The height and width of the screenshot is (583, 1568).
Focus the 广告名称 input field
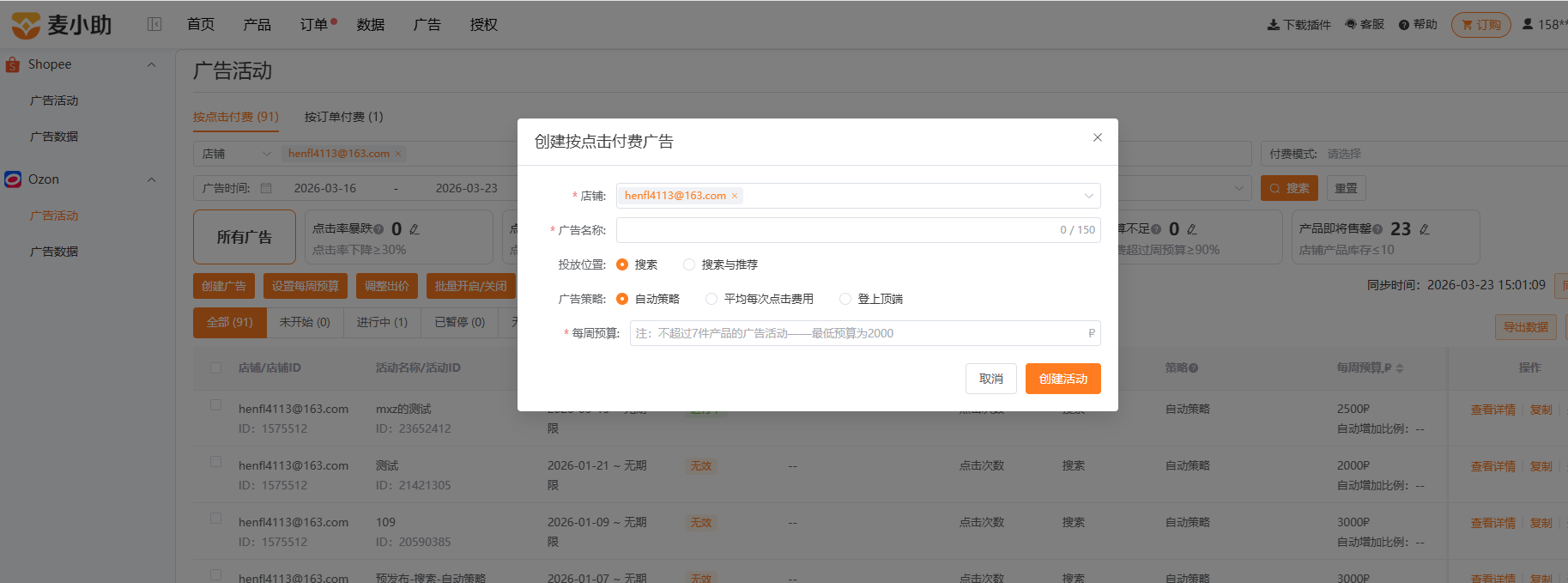pyautogui.click(x=858, y=230)
